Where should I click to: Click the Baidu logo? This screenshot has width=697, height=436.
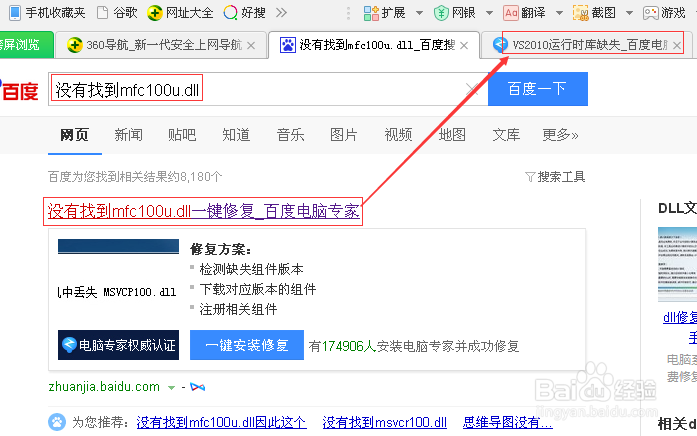(x=19, y=90)
